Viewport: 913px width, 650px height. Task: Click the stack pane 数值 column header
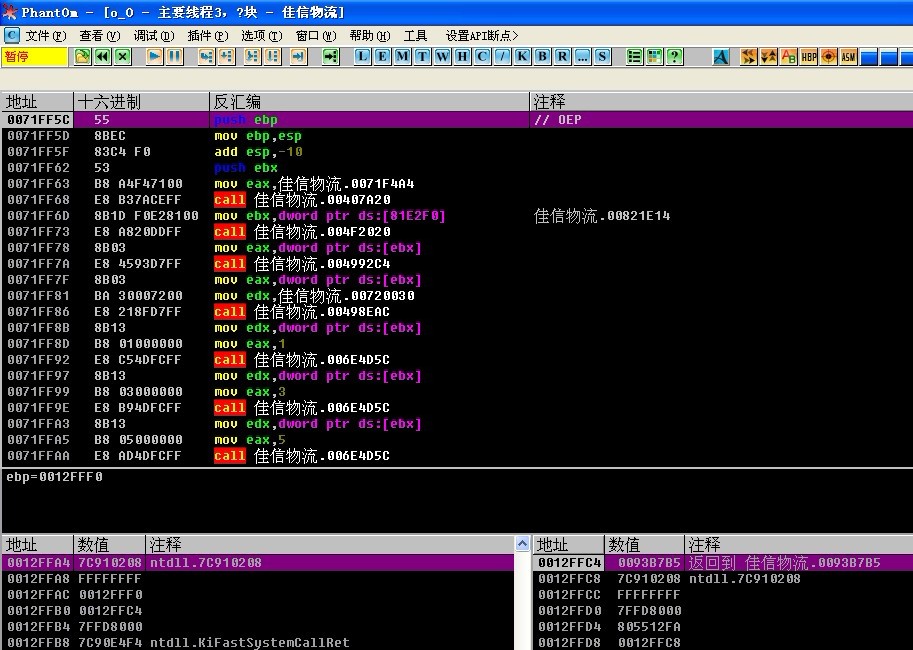coord(644,545)
